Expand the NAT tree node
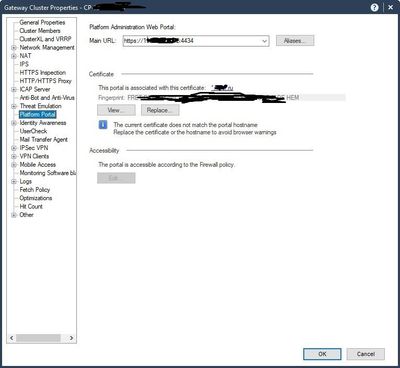 click(x=14, y=56)
